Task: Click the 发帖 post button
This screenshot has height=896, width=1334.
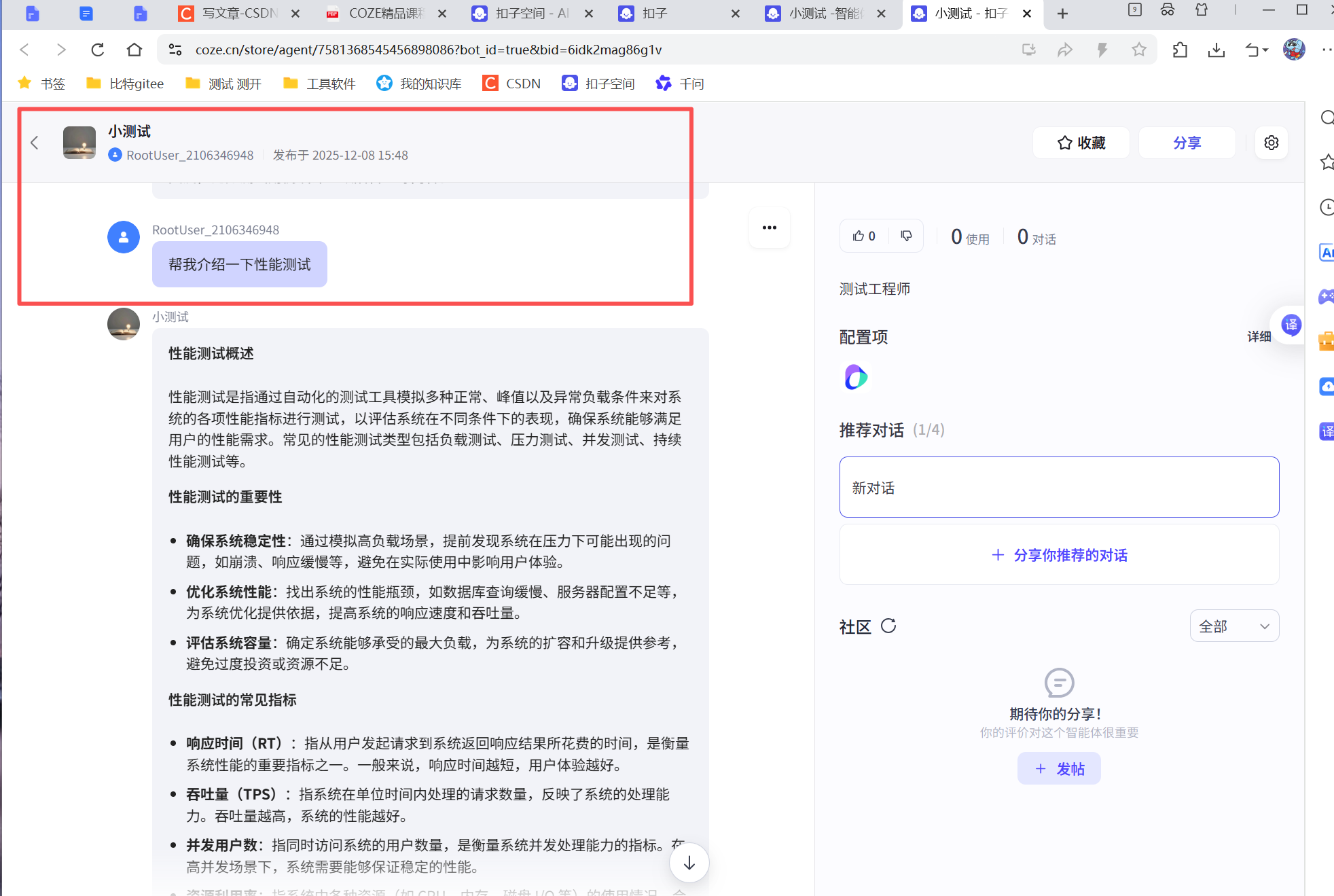Action: pyautogui.click(x=1058, y=768)
